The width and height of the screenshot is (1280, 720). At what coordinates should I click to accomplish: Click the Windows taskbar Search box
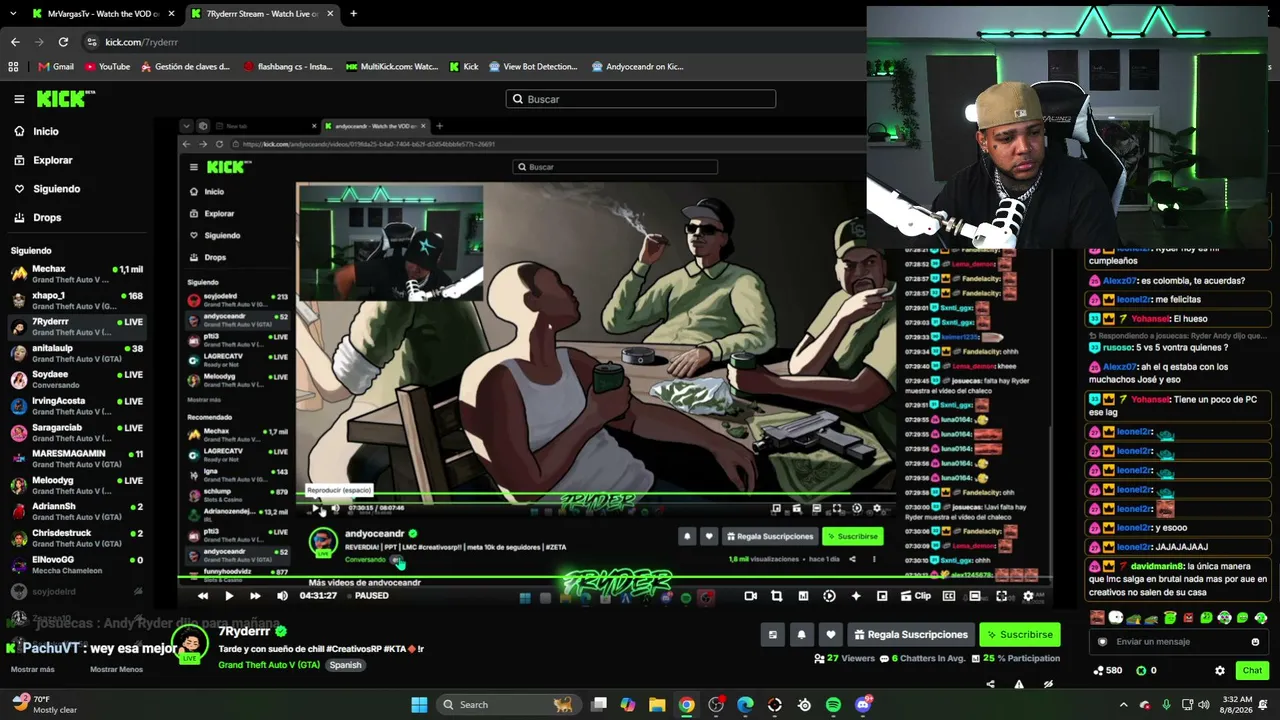[508, 705]
